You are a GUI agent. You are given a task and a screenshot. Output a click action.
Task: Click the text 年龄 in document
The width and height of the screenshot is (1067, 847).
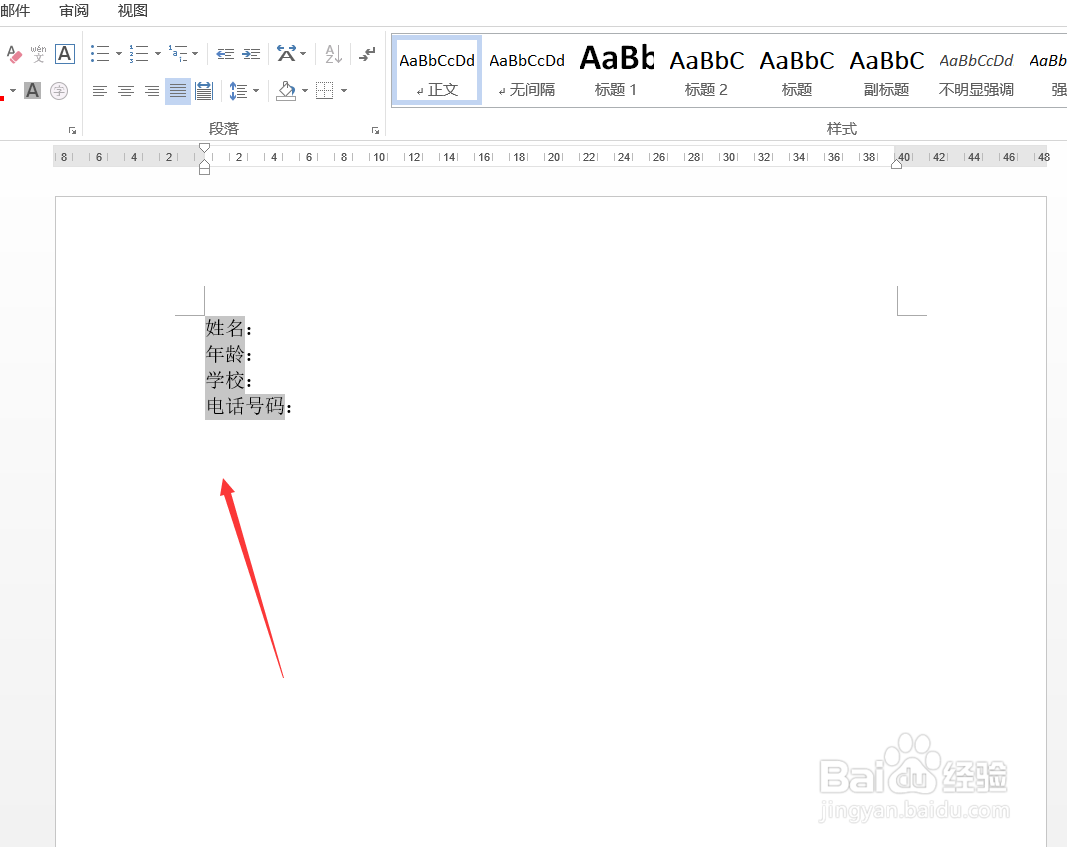225,354
